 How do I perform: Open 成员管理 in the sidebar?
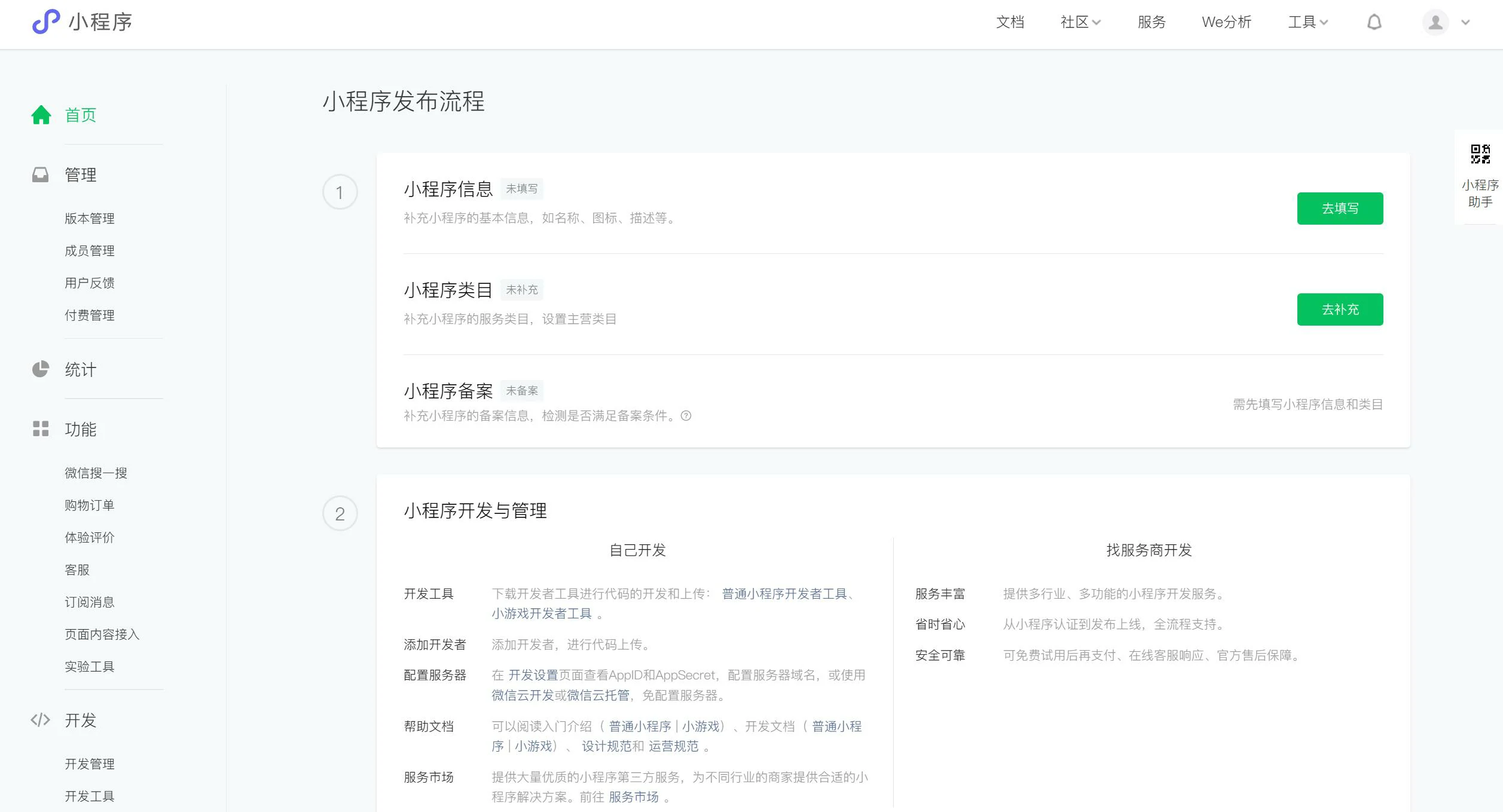(x=90, y=250)
